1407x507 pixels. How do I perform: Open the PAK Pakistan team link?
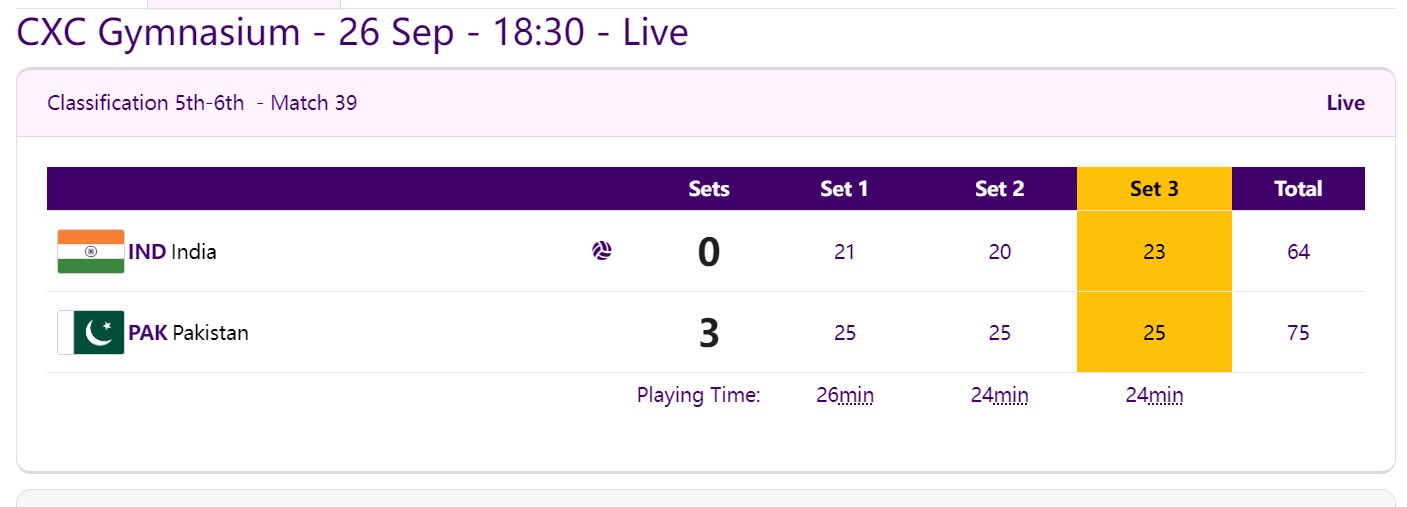[x=188, y=332]
